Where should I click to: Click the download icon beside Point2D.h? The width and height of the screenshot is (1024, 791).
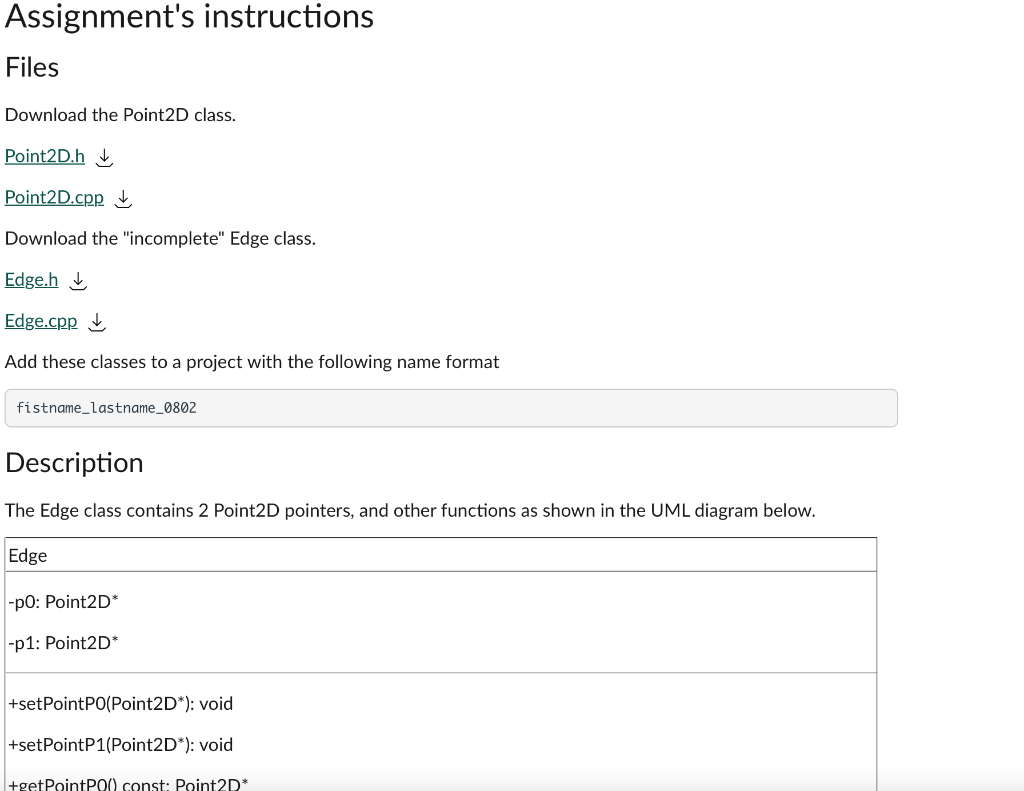point(103,158)
